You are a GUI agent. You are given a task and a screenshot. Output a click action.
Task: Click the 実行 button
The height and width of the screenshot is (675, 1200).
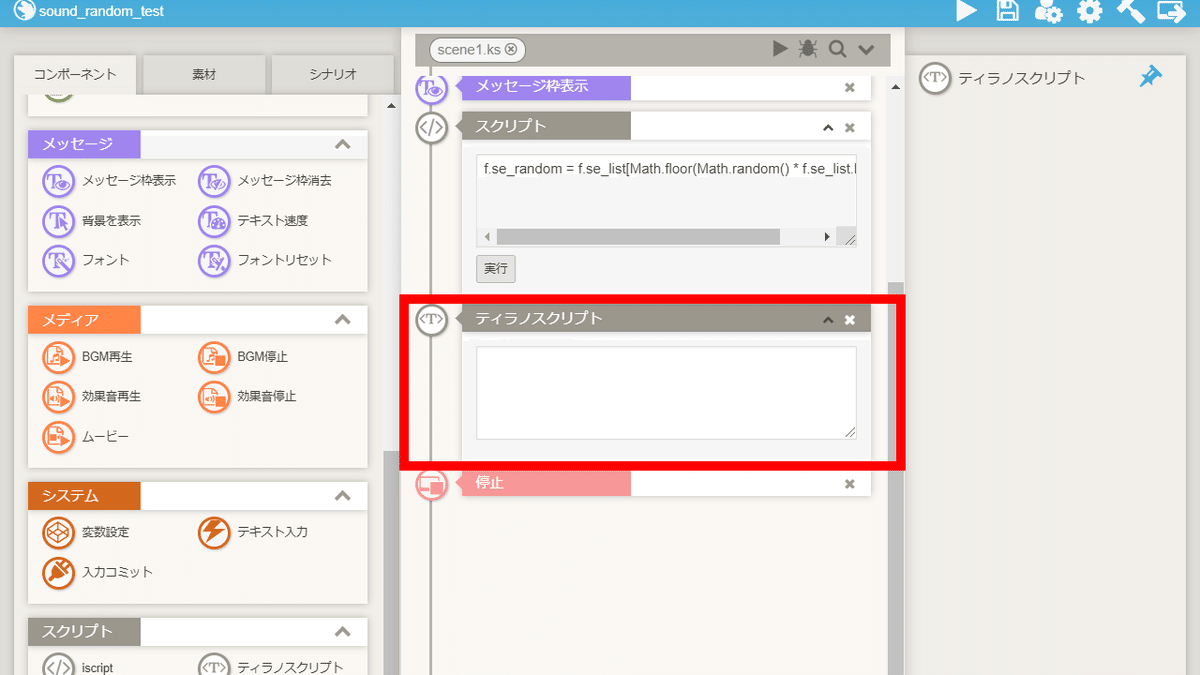[496, 268]
